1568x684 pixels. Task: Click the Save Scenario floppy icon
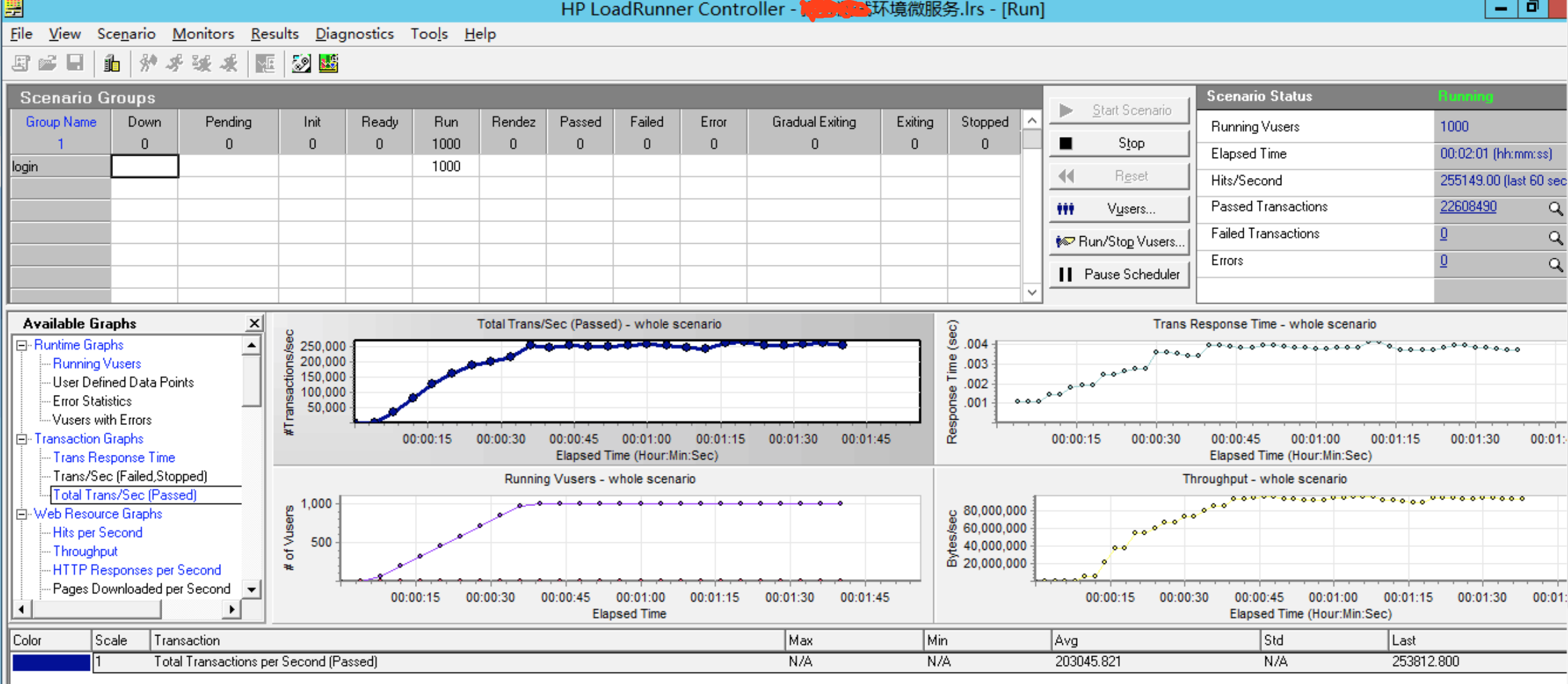[75, 63]
